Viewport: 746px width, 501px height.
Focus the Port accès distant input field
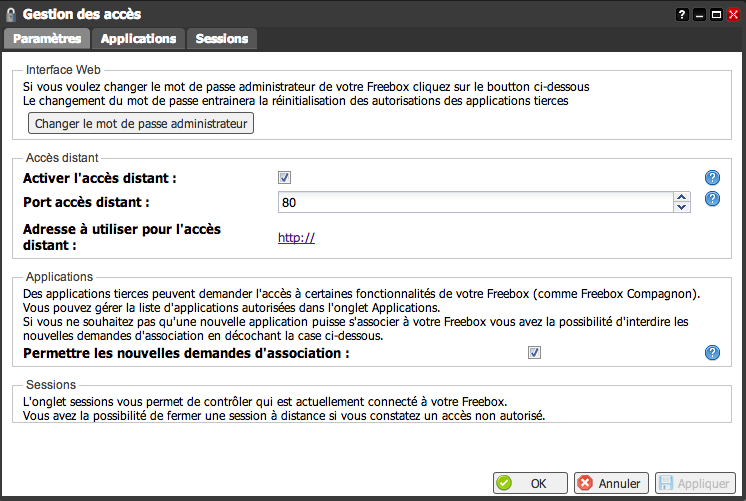[x=476, y=202]
